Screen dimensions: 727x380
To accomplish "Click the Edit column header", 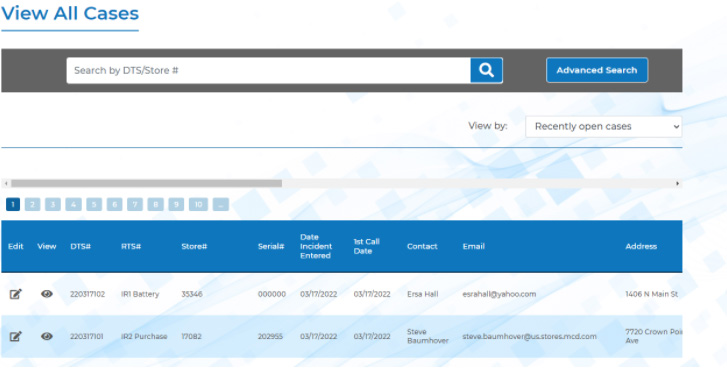I will 15,247.
